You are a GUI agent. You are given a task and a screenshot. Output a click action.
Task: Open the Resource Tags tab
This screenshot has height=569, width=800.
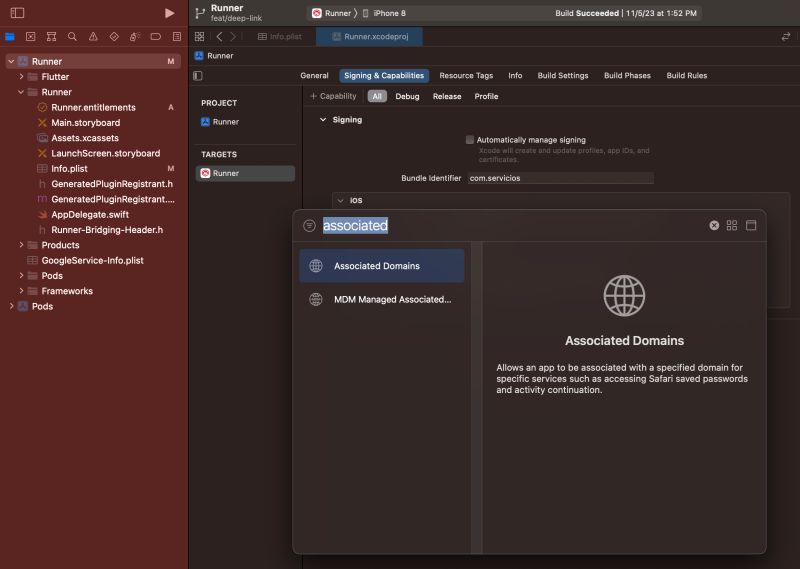click(466, 76)
